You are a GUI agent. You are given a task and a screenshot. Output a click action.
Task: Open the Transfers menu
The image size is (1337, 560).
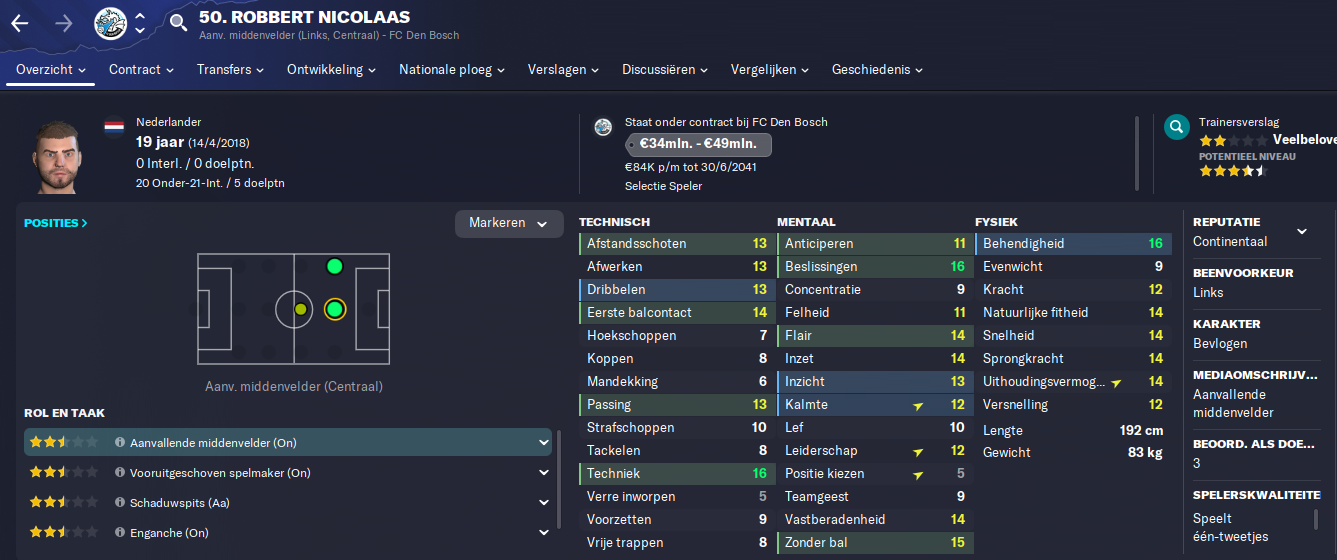(x=230, y=69)
